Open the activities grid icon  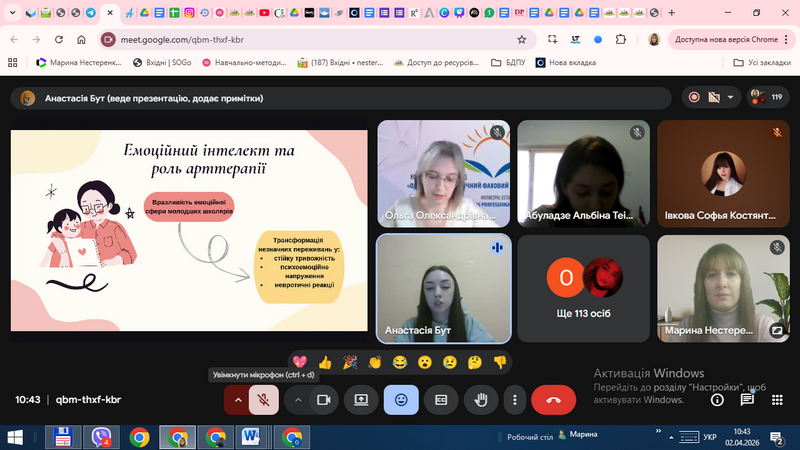coord(777,399)
